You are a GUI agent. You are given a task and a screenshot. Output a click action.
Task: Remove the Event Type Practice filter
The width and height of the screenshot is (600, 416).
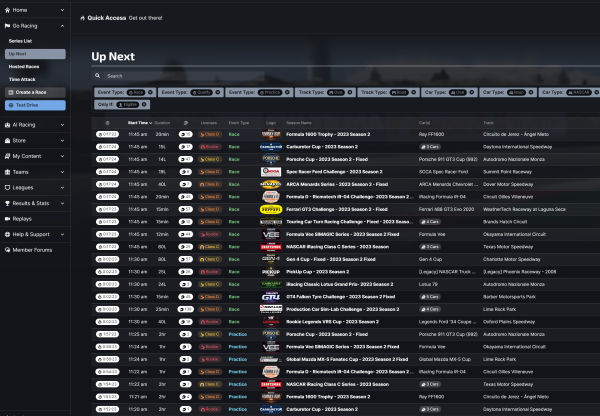pyautogui.click(x=287, y=92)
